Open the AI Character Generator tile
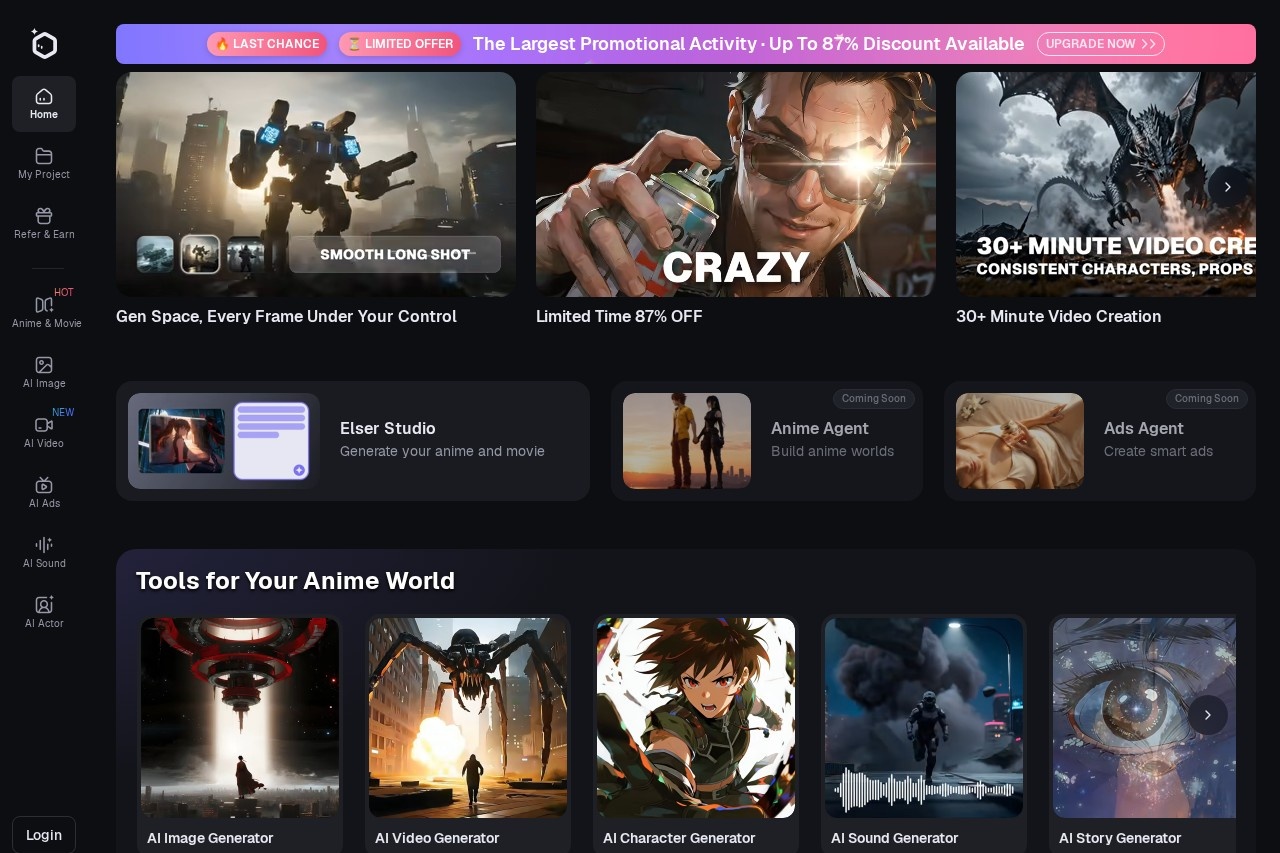The width and height of the screenshot is (1280, 853). pos(696,718)
